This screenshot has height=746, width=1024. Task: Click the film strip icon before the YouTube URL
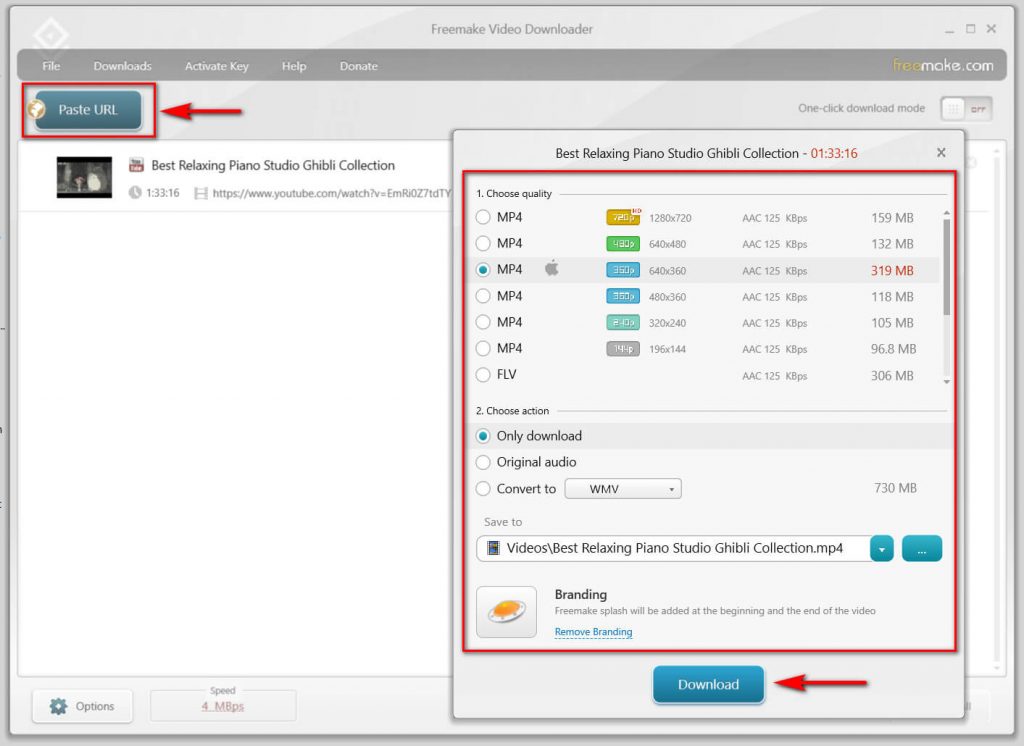coord(200,193)
